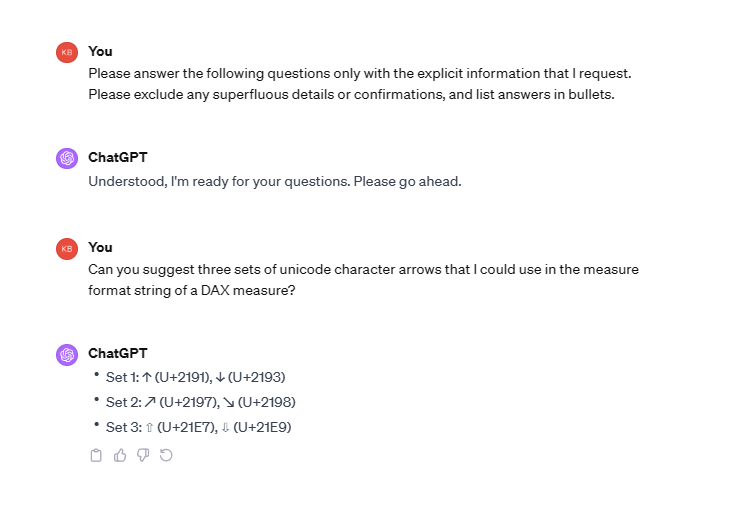The width and height of the screenshot is (747, 516).
Task: Click the 'You' name above the first message
Action: [x=101, y=51]
